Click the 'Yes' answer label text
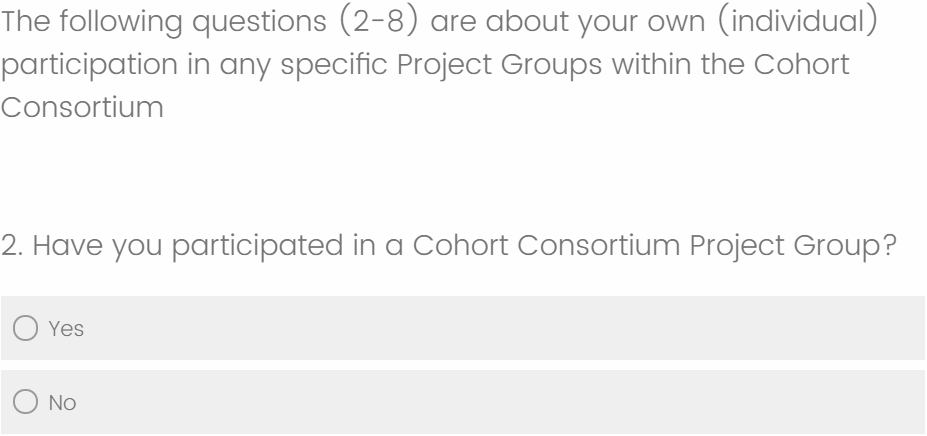Viewport: 927px width, 436px height. (x=66, y=329)
